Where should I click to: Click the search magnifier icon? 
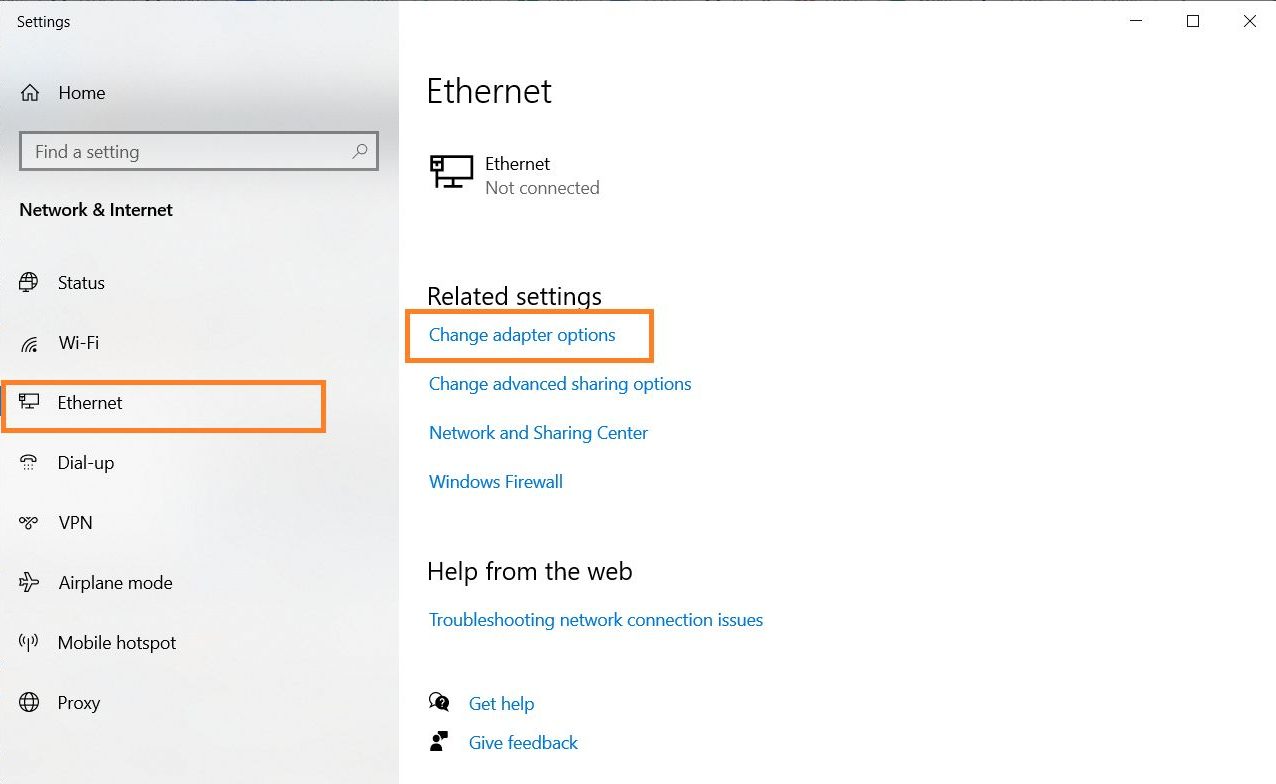click(x=360, y=152)
